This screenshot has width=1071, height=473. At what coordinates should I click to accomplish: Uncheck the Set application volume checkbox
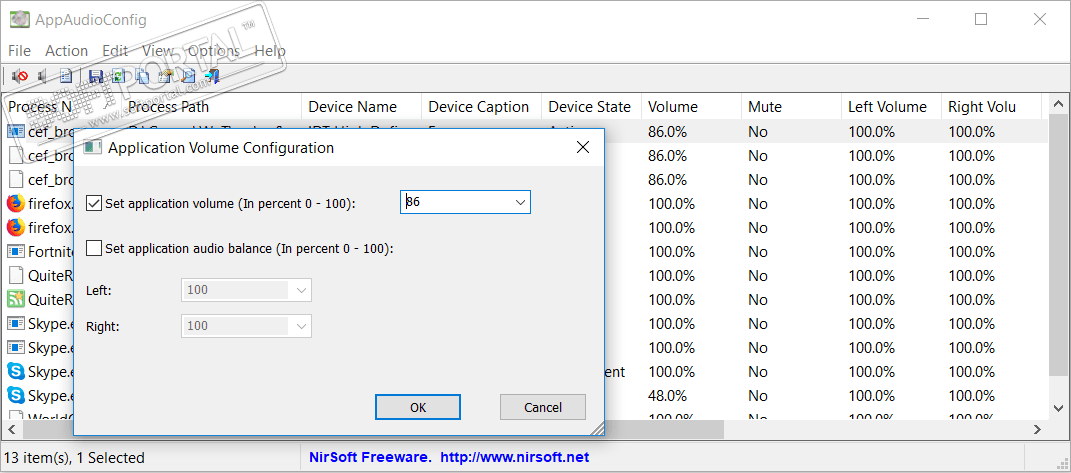click(95, 203)
